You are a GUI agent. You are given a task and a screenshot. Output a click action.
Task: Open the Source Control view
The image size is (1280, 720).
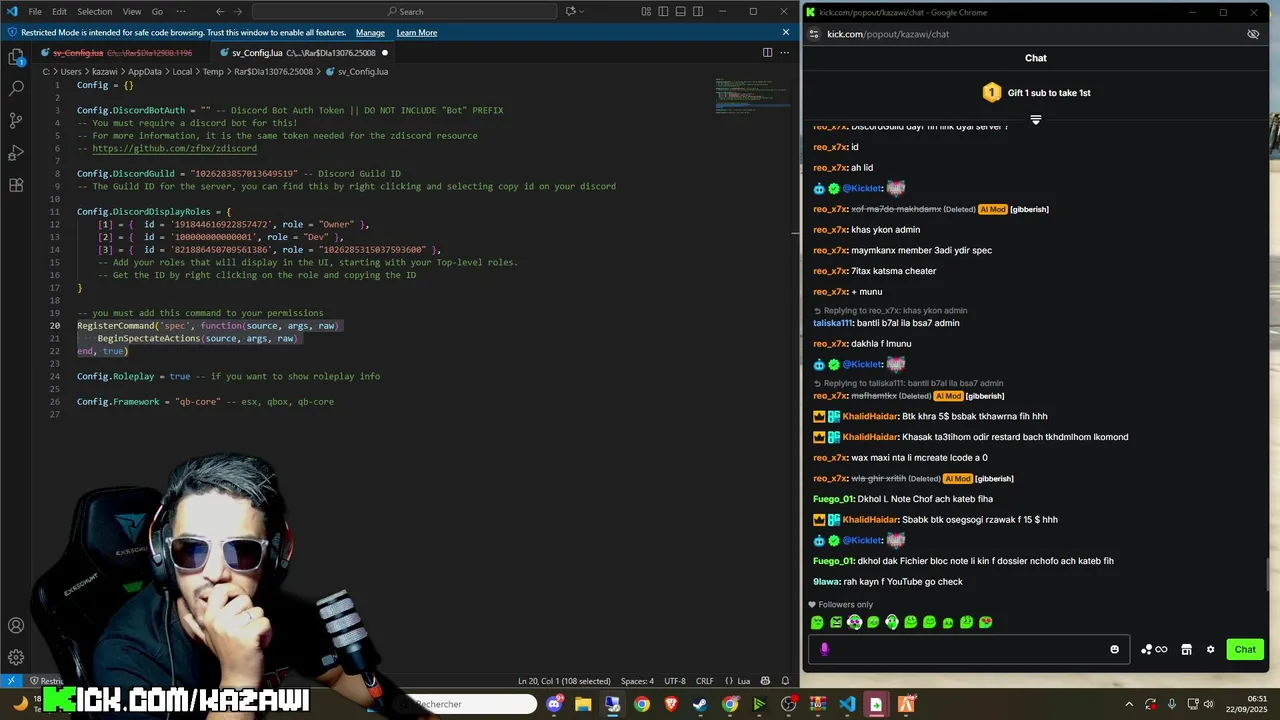16,120
